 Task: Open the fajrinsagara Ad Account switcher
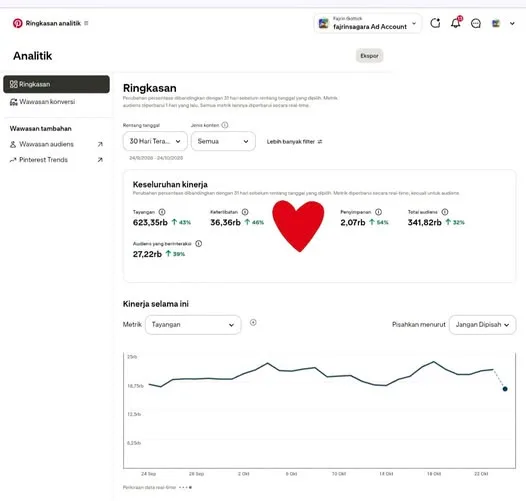tap(368, 23)
